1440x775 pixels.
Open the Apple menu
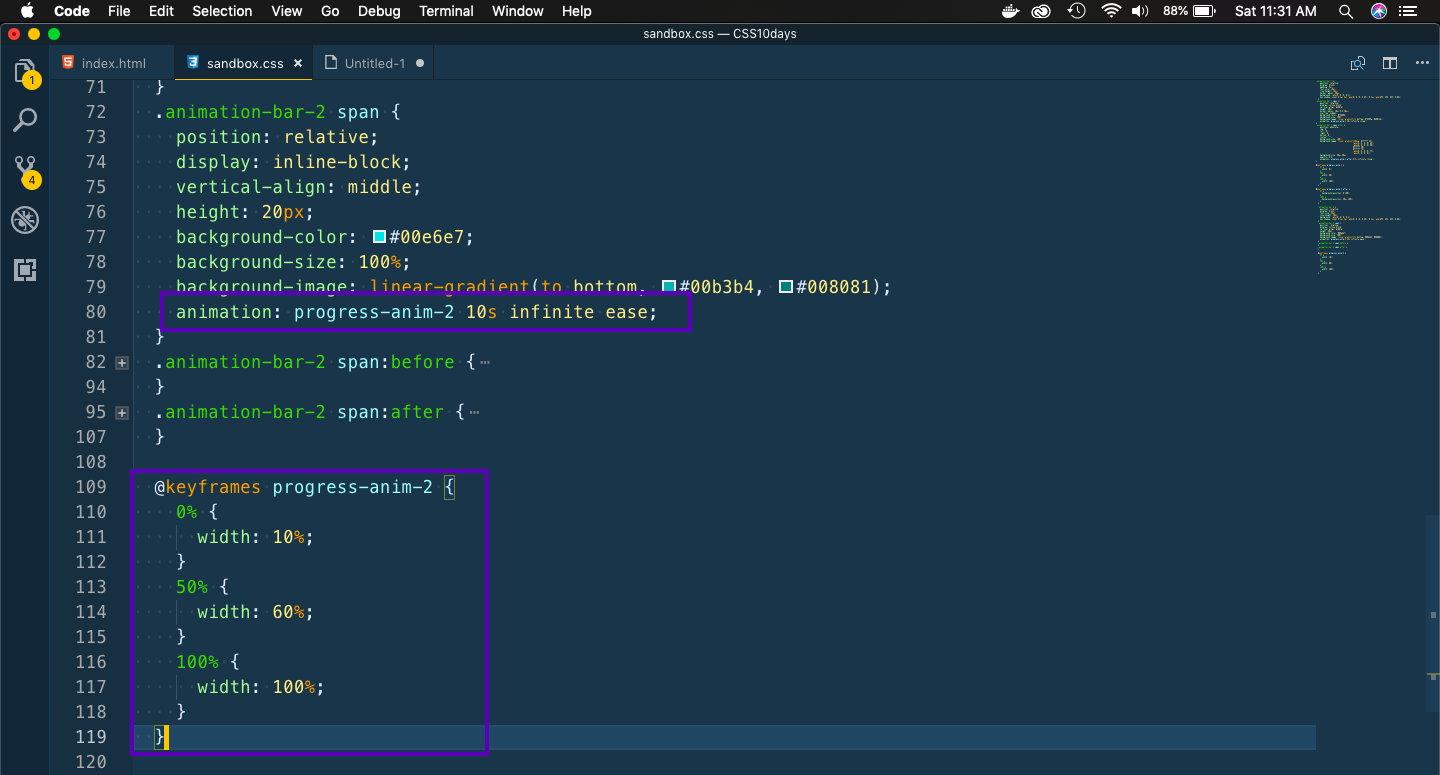[x=27, y=11]
